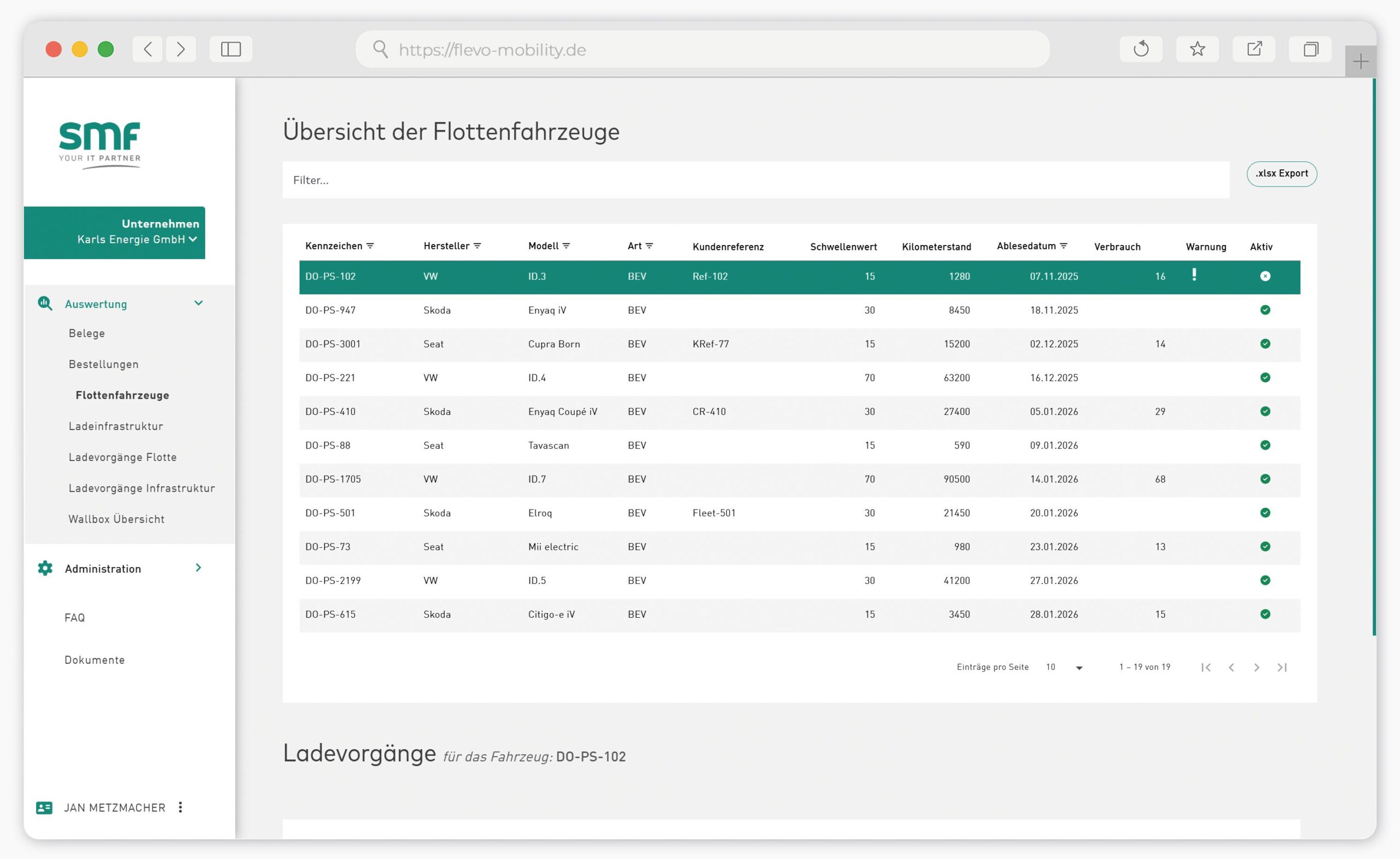1400x859 pixels.
Task: Open the Wallbox Übersicht page
Action: click(x=116, y=519)
